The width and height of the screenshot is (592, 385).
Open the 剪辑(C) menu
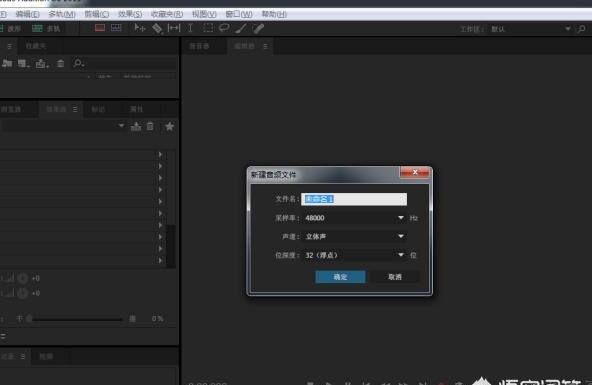[x=97, y=14]
